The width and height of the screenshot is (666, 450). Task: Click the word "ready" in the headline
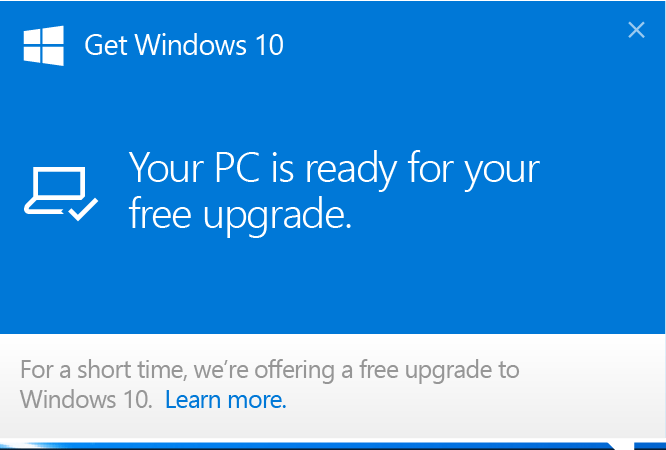352,168
